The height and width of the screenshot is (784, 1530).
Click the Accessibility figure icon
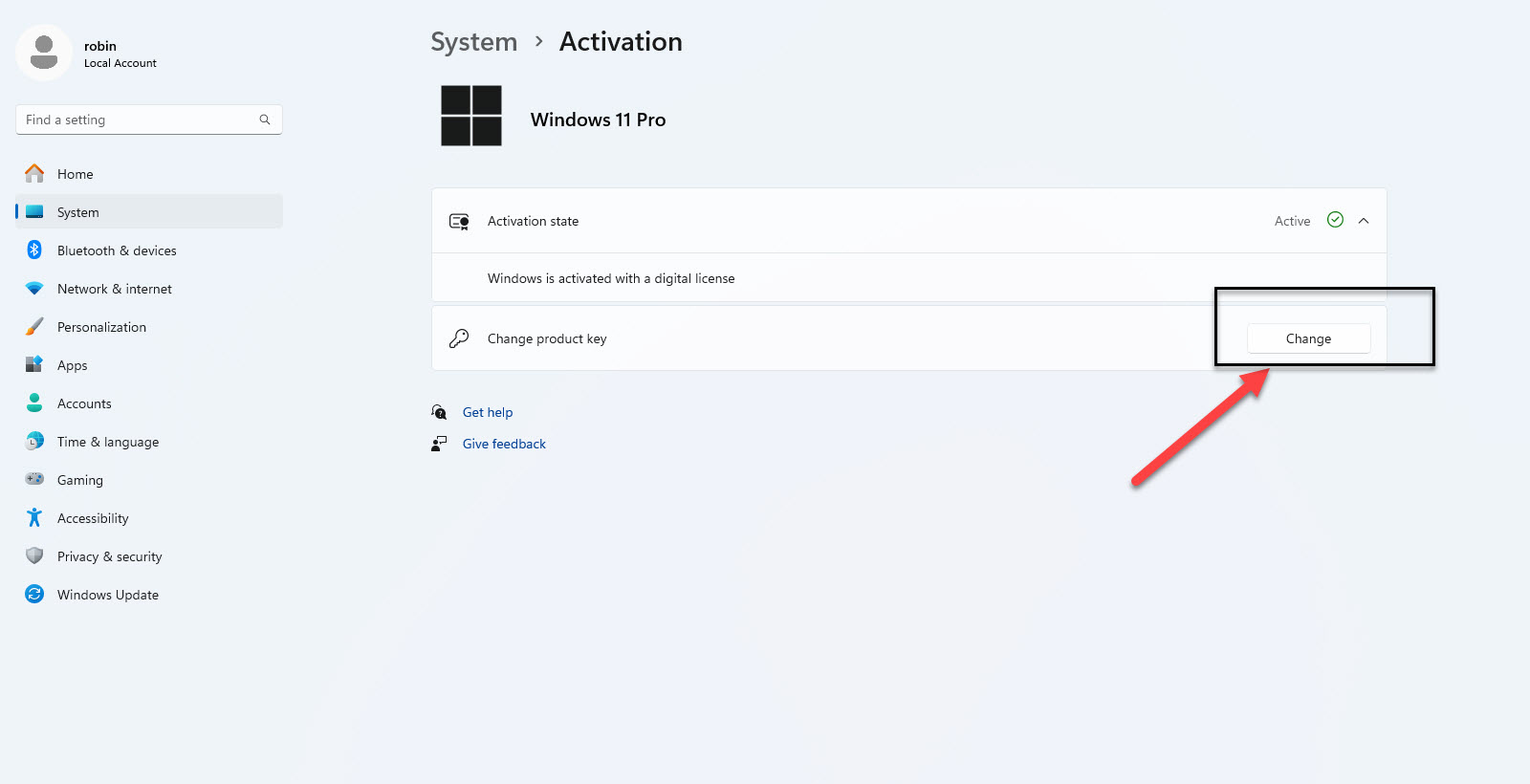pyautogui.click(x=34, y=518)
